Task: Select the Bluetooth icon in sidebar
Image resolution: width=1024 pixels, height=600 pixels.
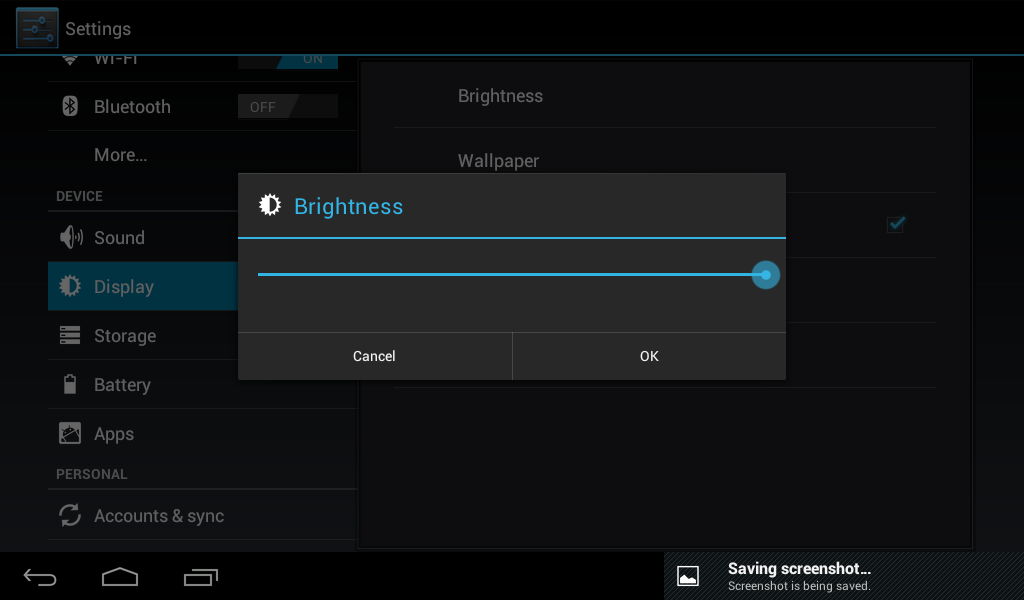Action: click(x=70, y=106)
